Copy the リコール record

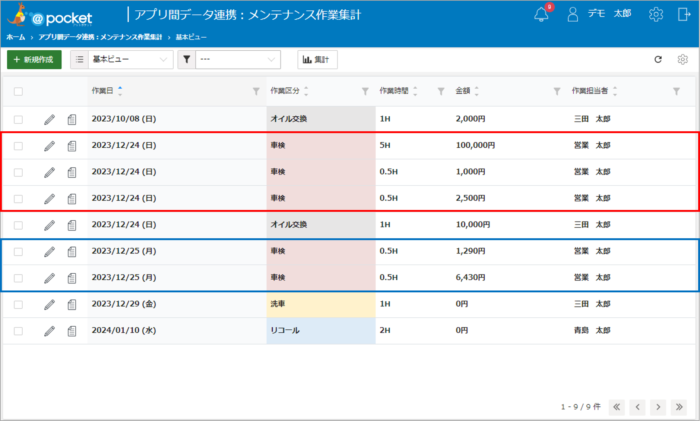72,331
